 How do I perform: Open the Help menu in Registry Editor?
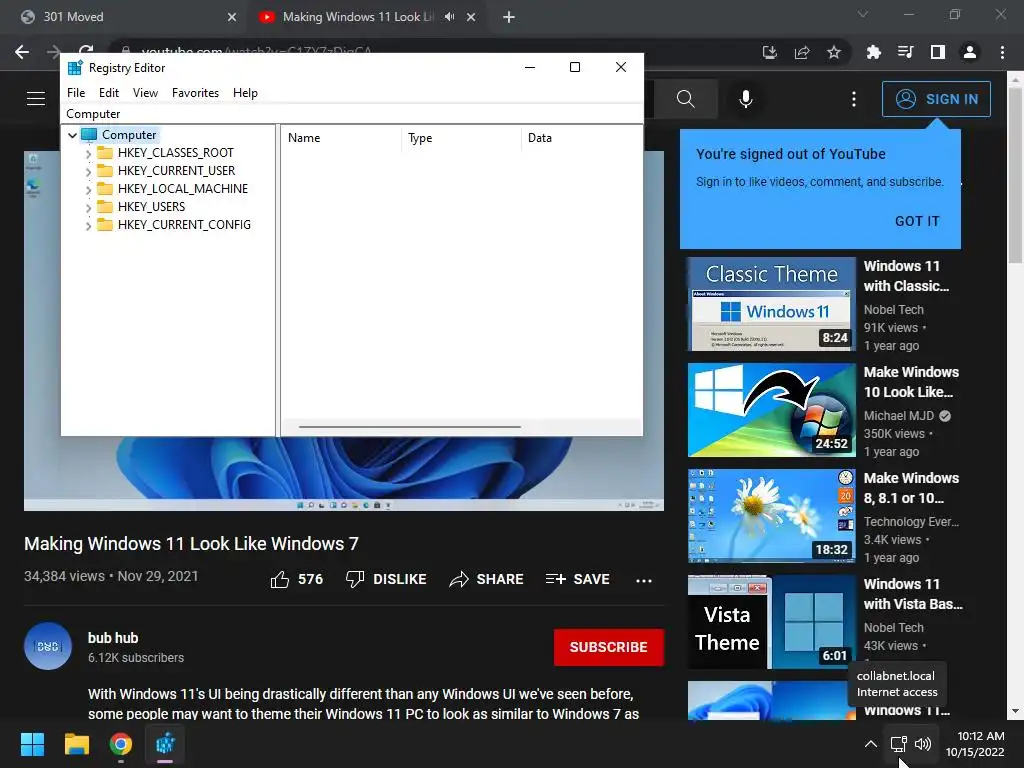245,93
